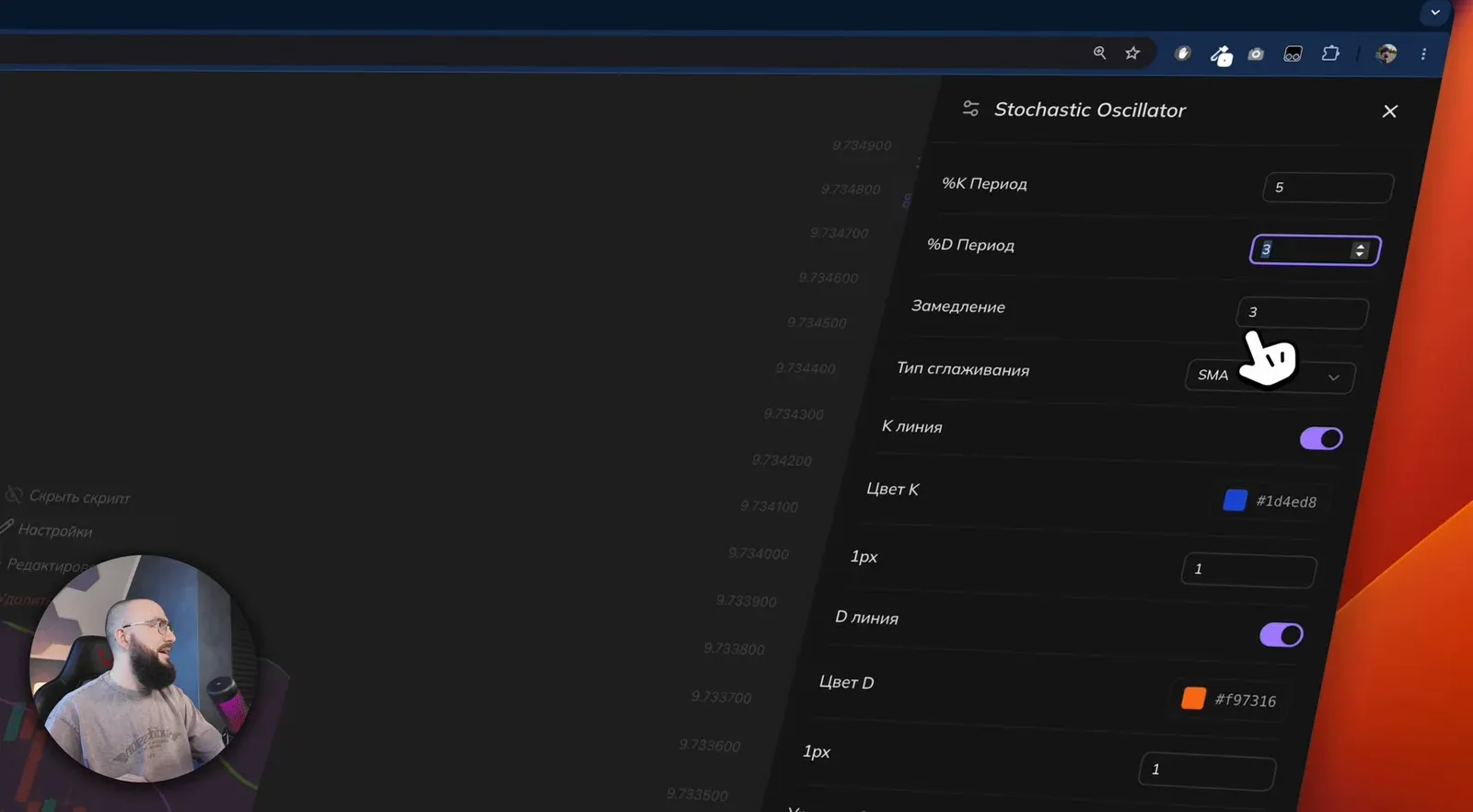Bookmark page with the star icon
This screenshot has height=812, width=1473.
point(1132,52)
